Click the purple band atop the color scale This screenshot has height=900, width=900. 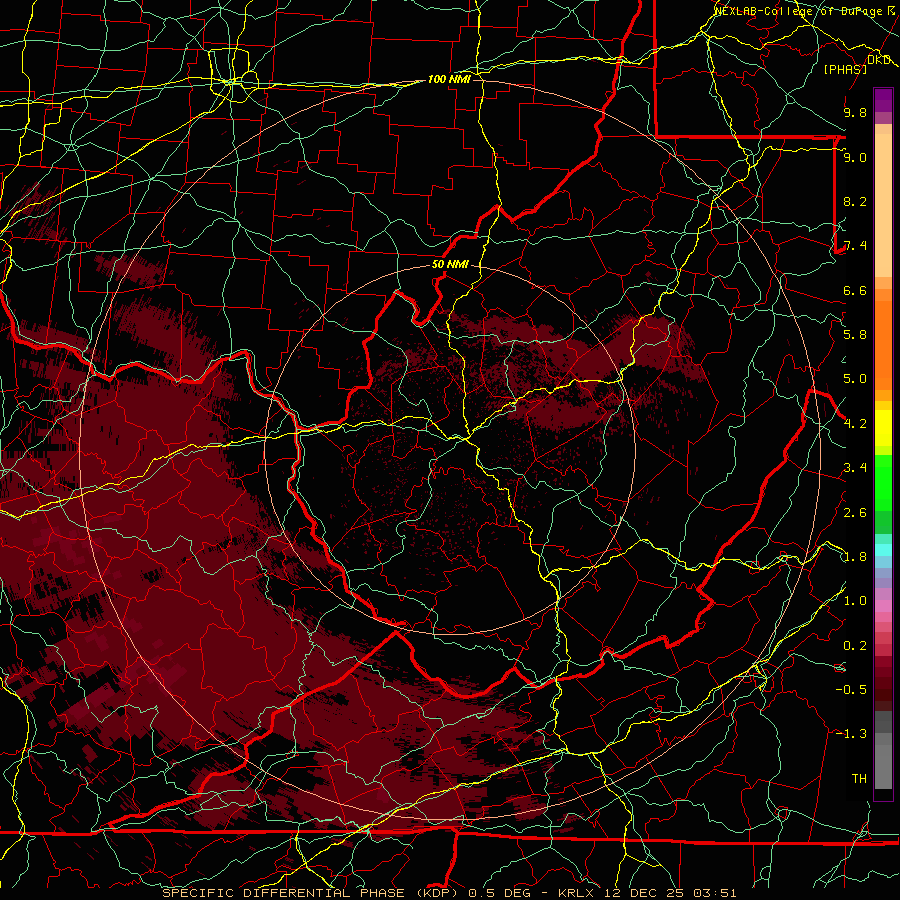[883, 100]
